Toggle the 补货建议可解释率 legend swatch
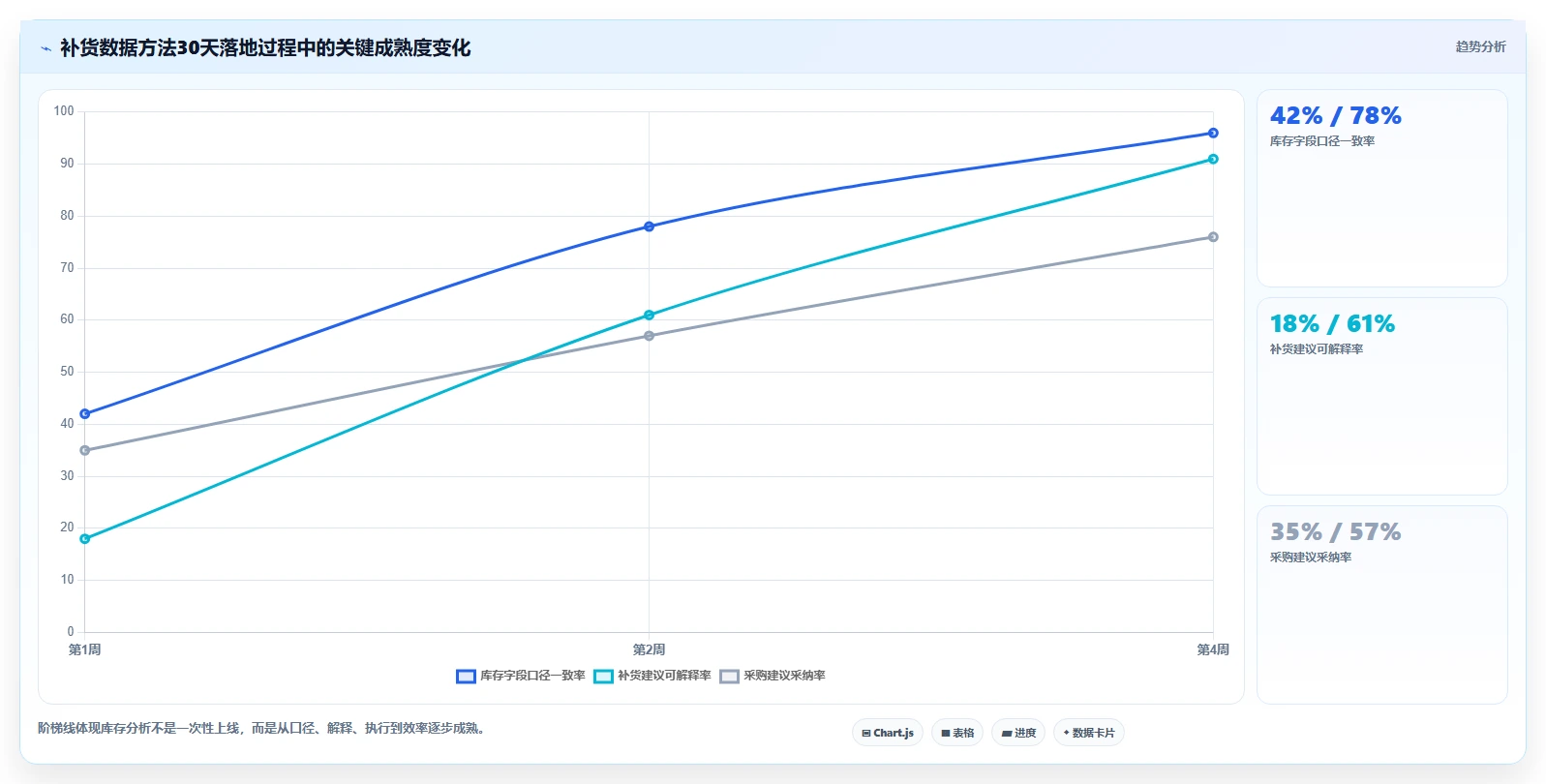The height and width of the screenshot is (784, 1546). click(x=603, y=676)
